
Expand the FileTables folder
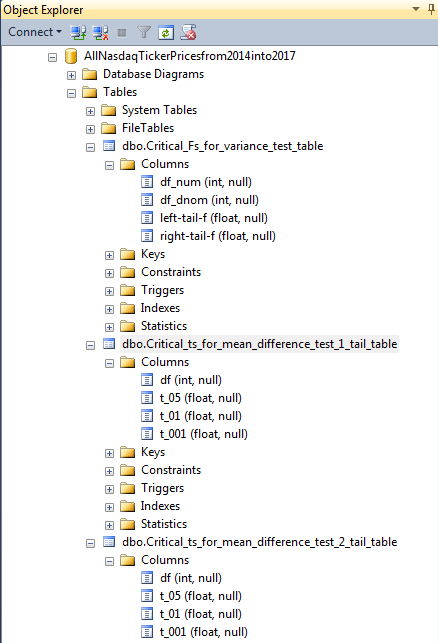click(90, 130)
